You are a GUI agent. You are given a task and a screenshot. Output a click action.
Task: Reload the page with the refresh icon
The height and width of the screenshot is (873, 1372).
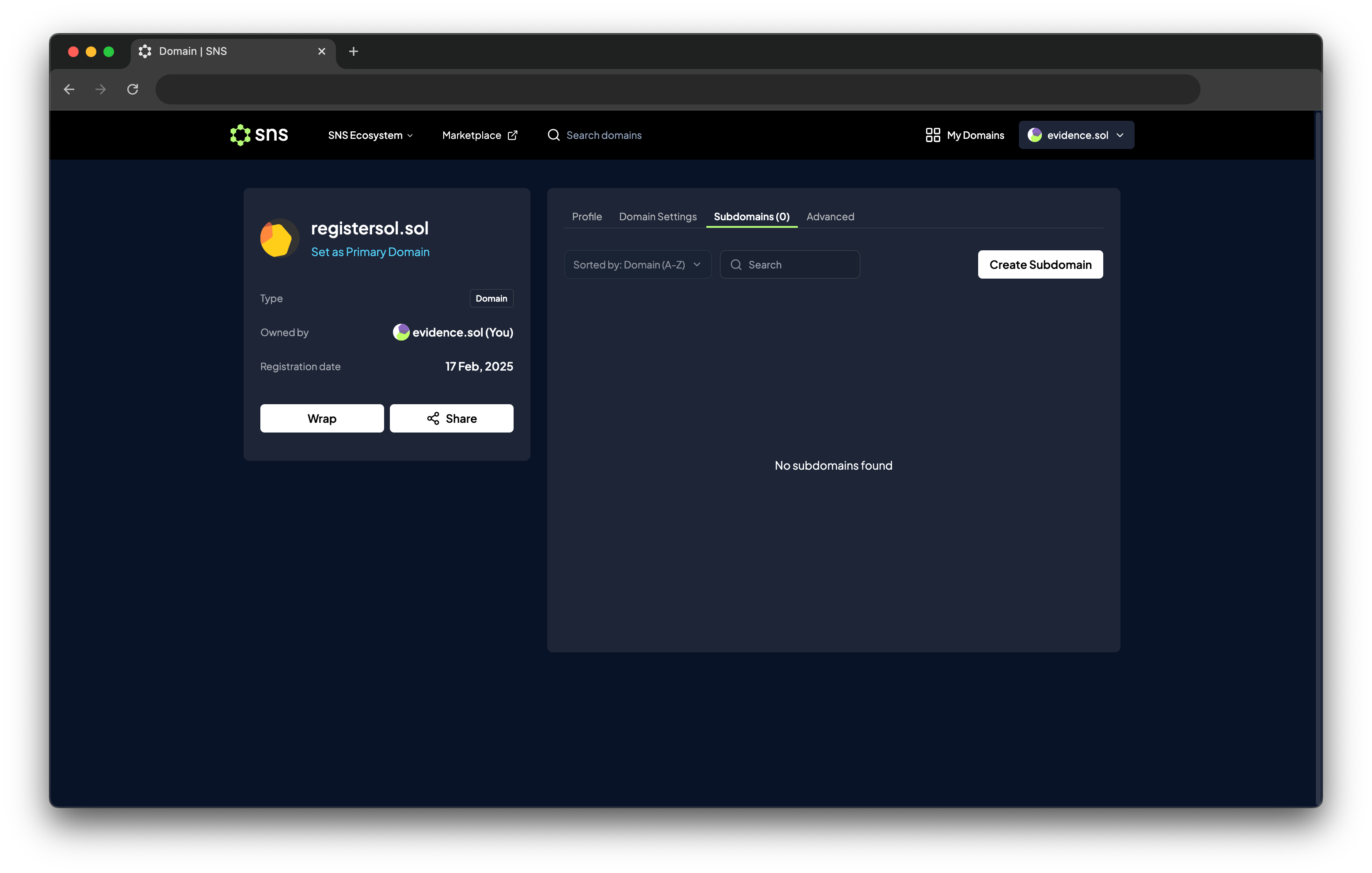(x=133, y=89)
